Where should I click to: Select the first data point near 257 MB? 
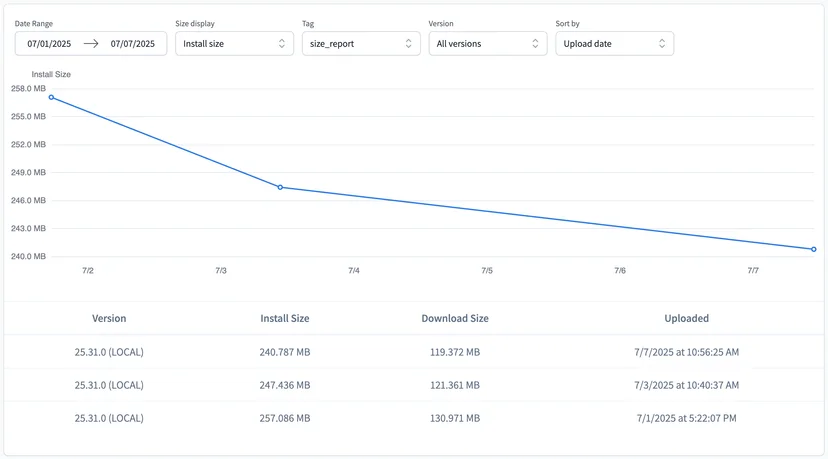pyautogui.click(x=51, y=97)
